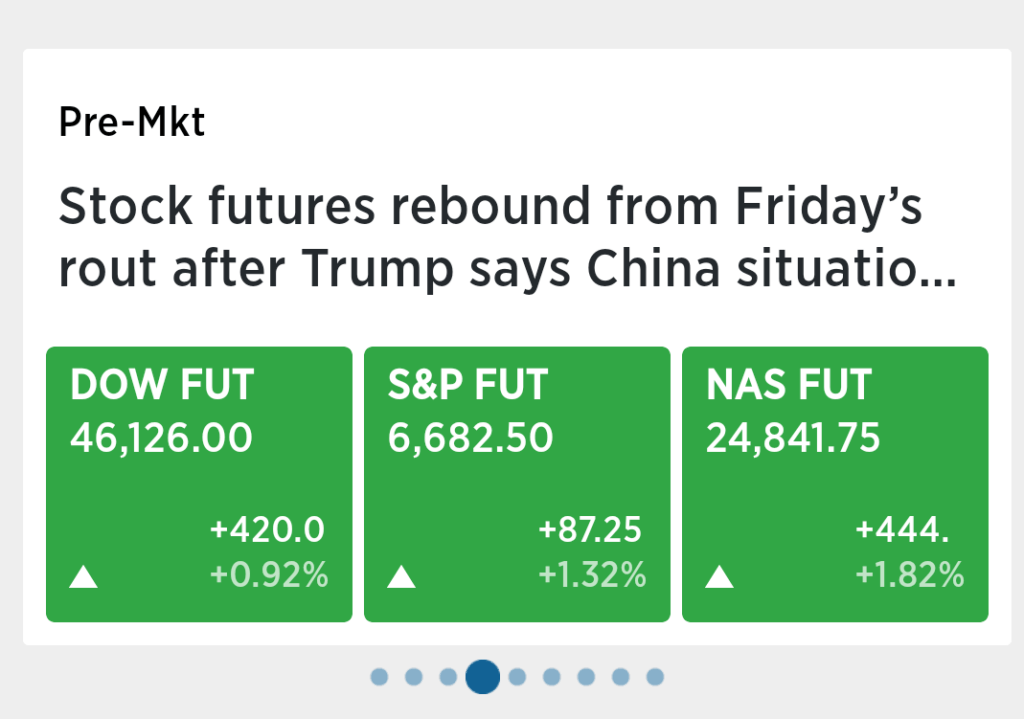The height and width of the screenshot is (719, 1024).
Task: Select the active large fourth page dot
Action: [483, 677]
